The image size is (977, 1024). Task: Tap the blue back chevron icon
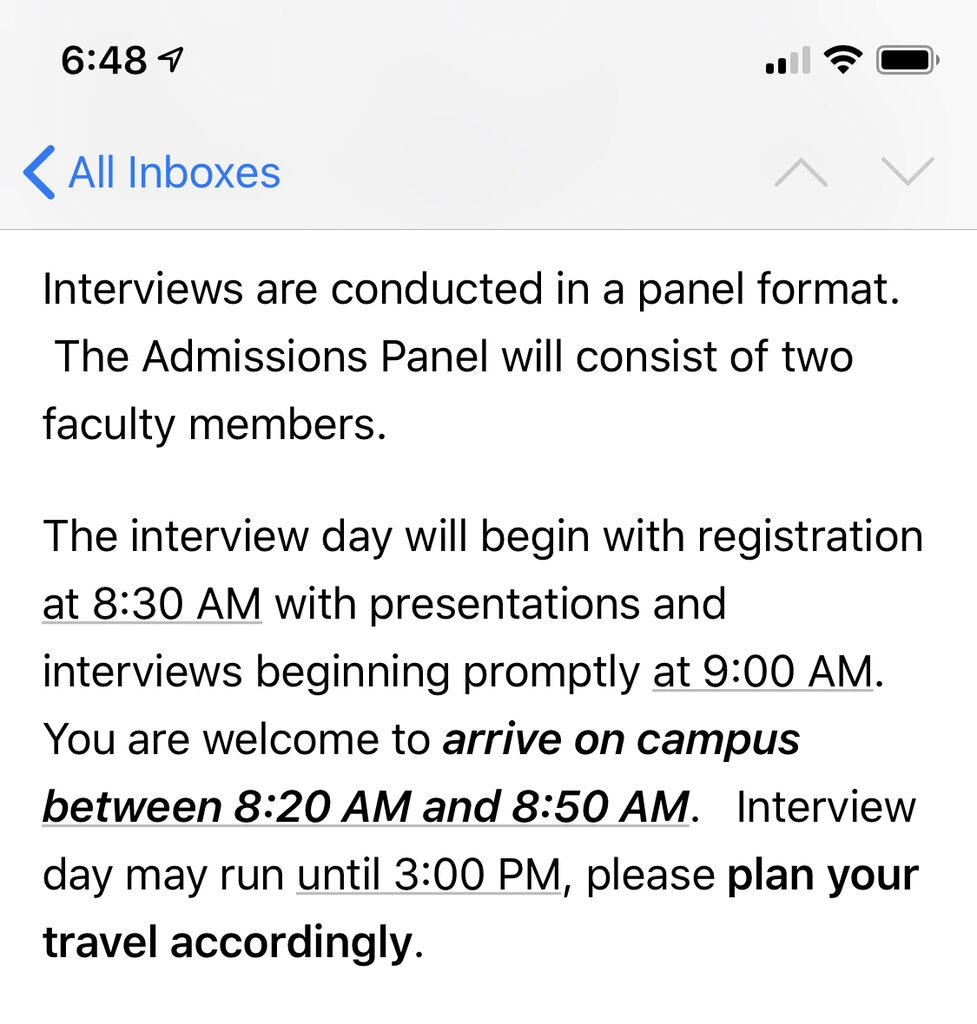[x=39, y=172]
